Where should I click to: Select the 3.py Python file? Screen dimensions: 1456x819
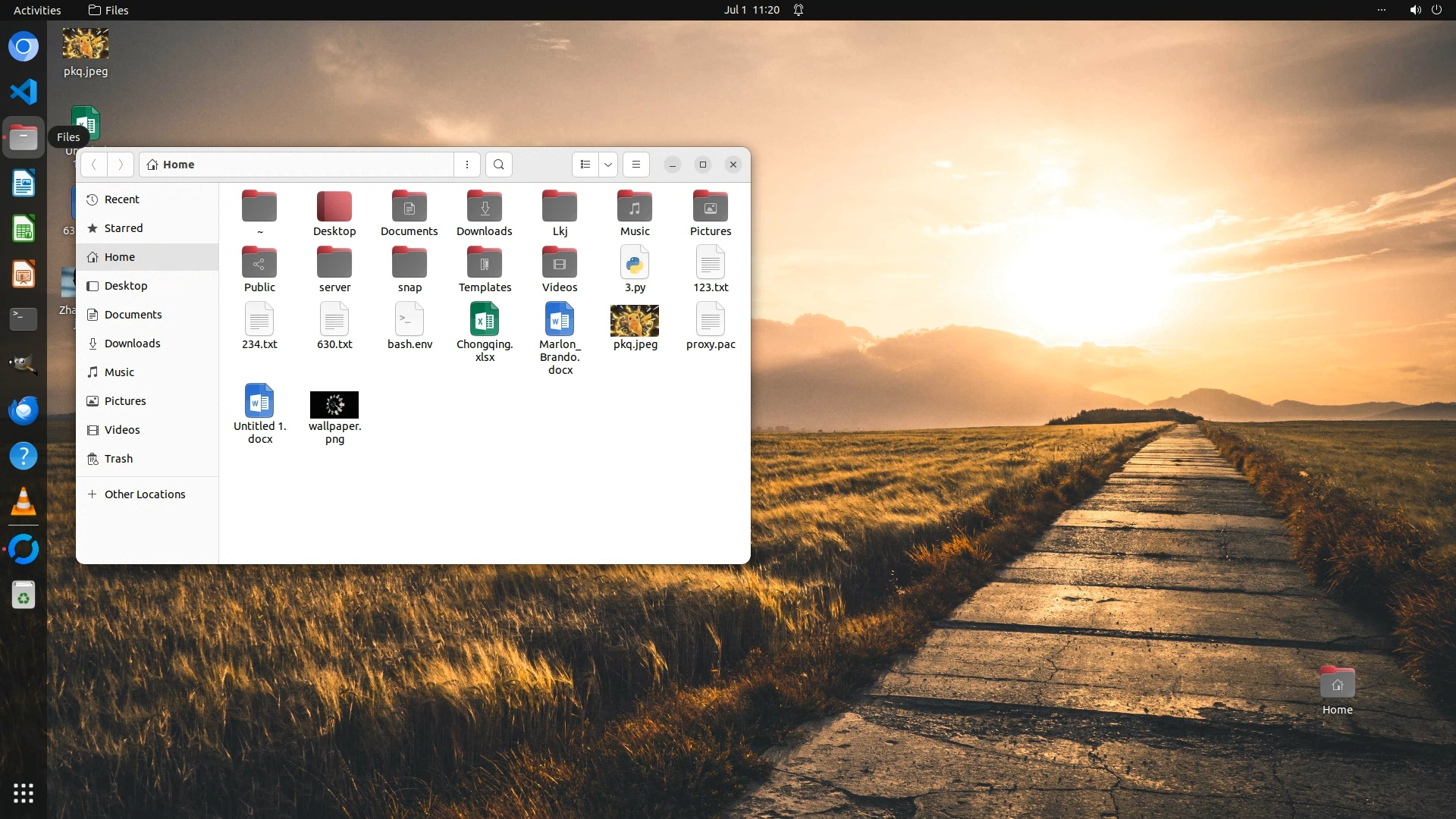(x=635, y=264)
